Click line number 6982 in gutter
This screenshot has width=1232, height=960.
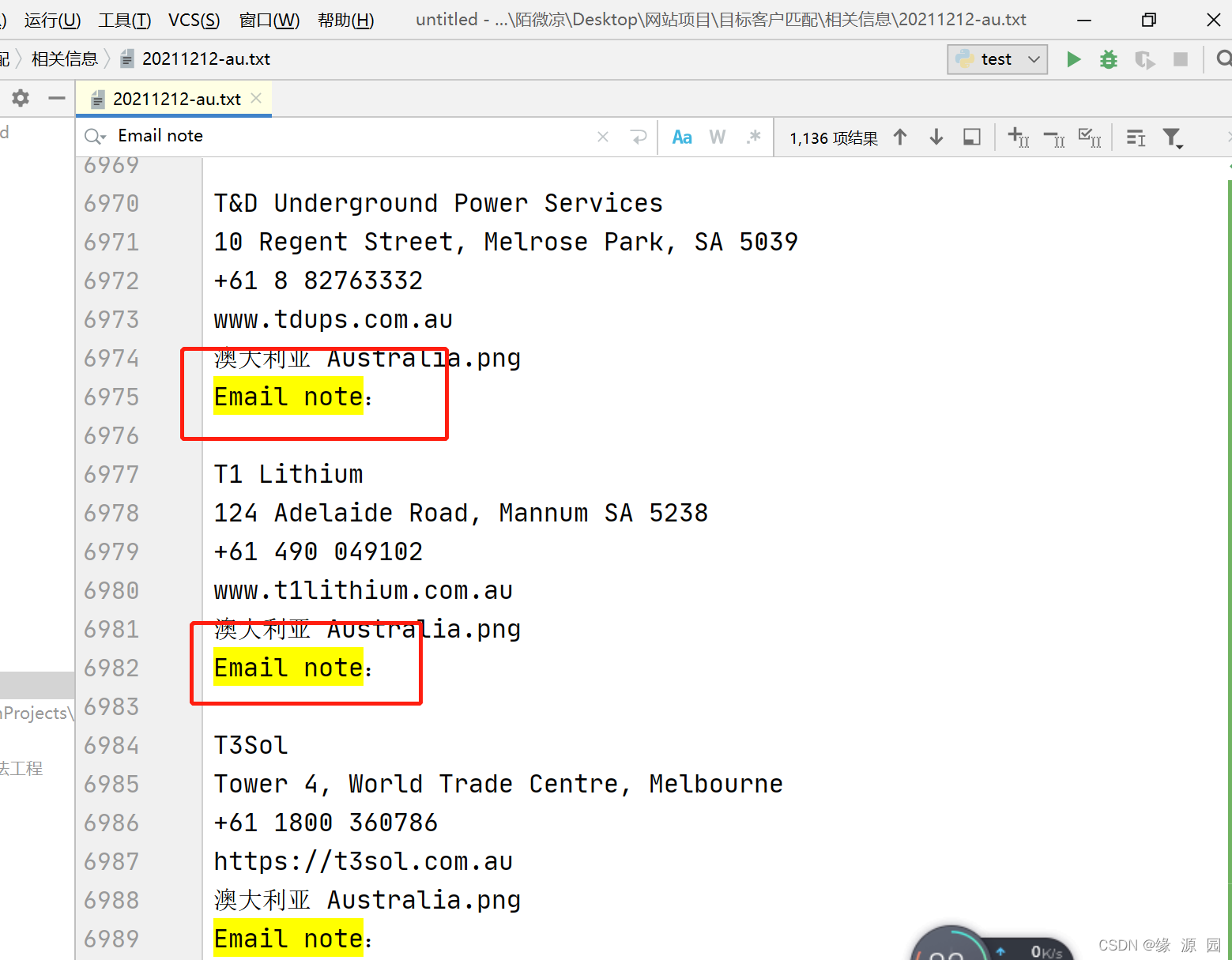pos(111,668)
